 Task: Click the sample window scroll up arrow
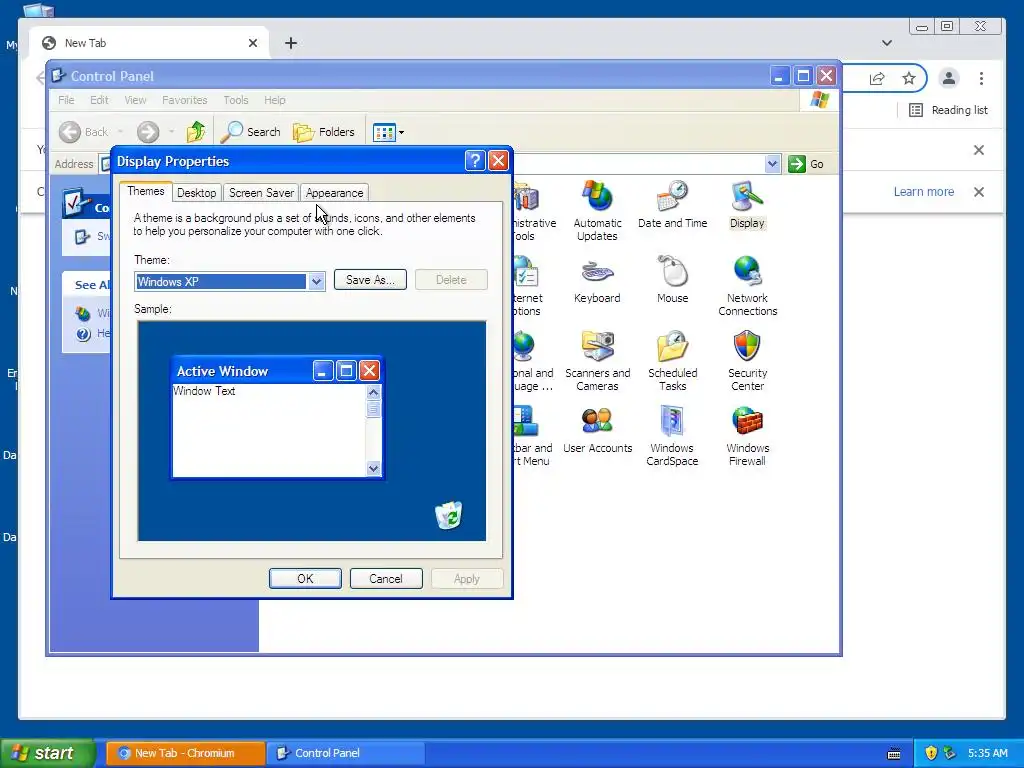tap(374, 392)
